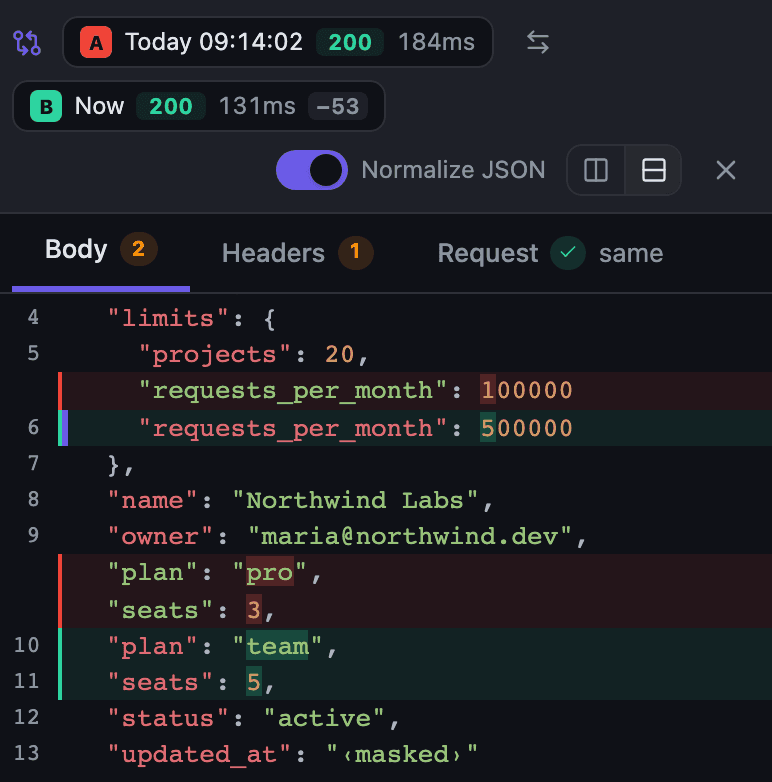Click line number 6 in the gutter
772x782 pixels.
coord(33,427)
